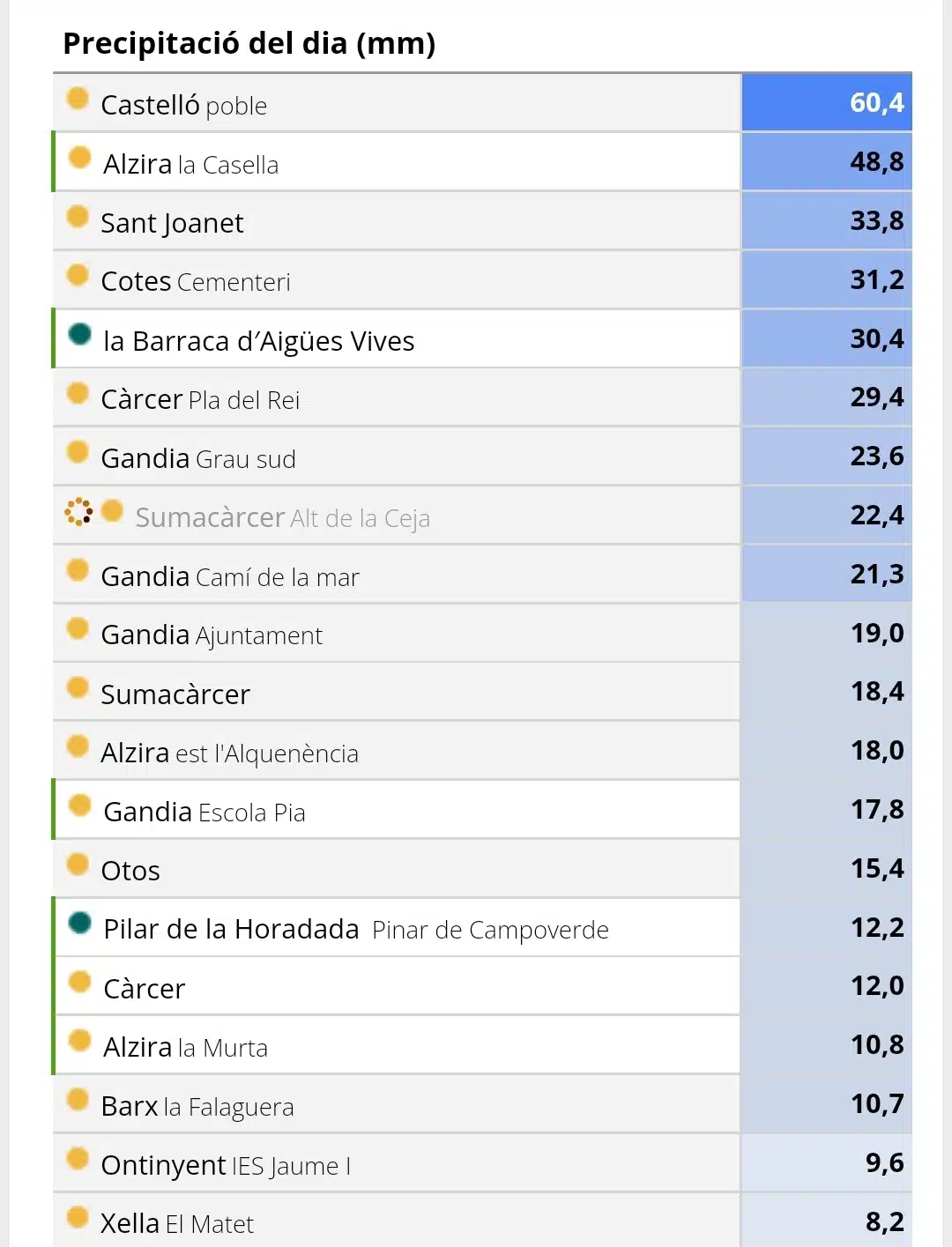The image size is (952, 1247).
Task: Click the Precipitació del dia (mm) heading
Action: point(249,43)
